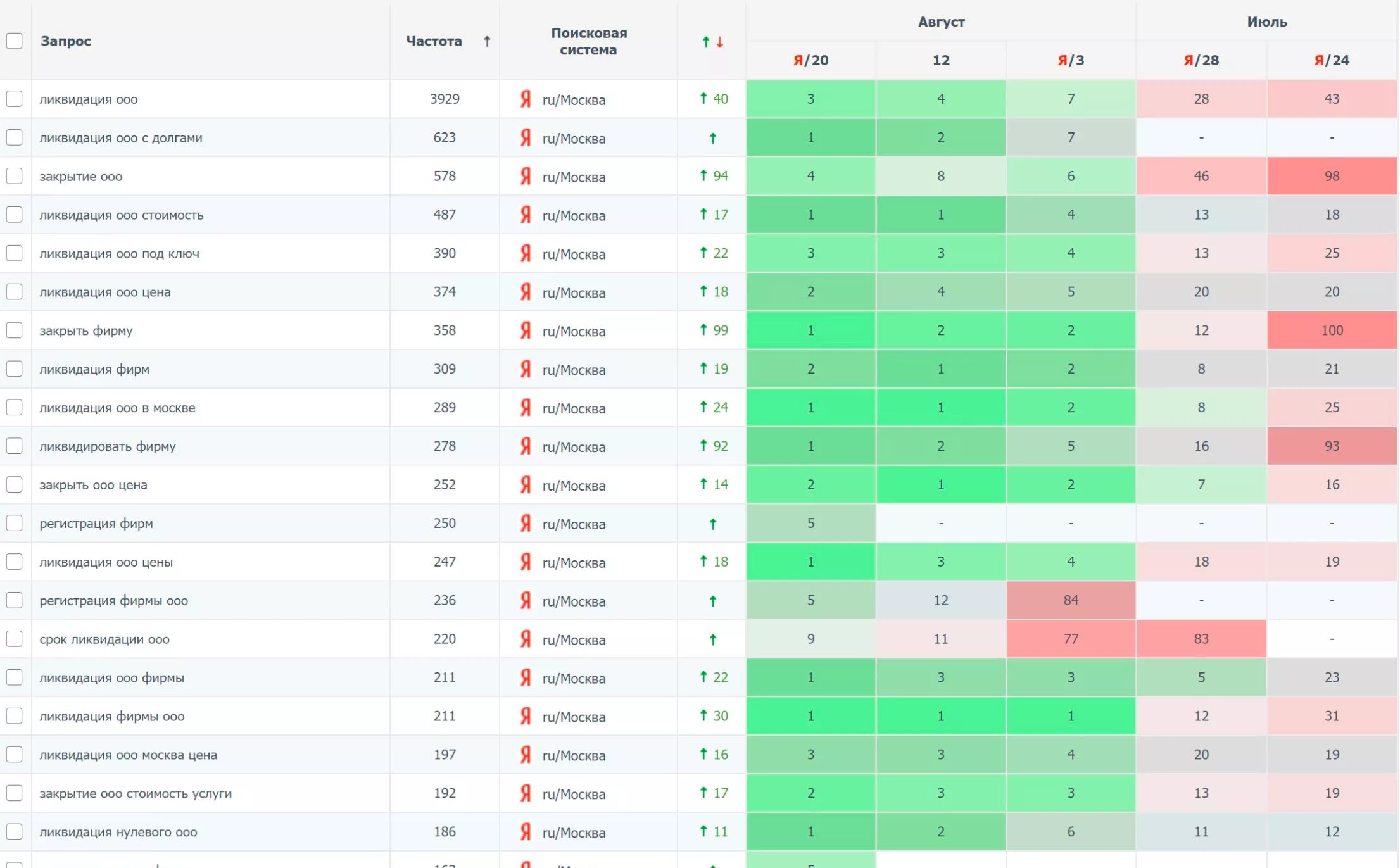The height and width of the screenshot is (868, 1400).
Task: Click the Частота column header
Action: pos(434,41)
